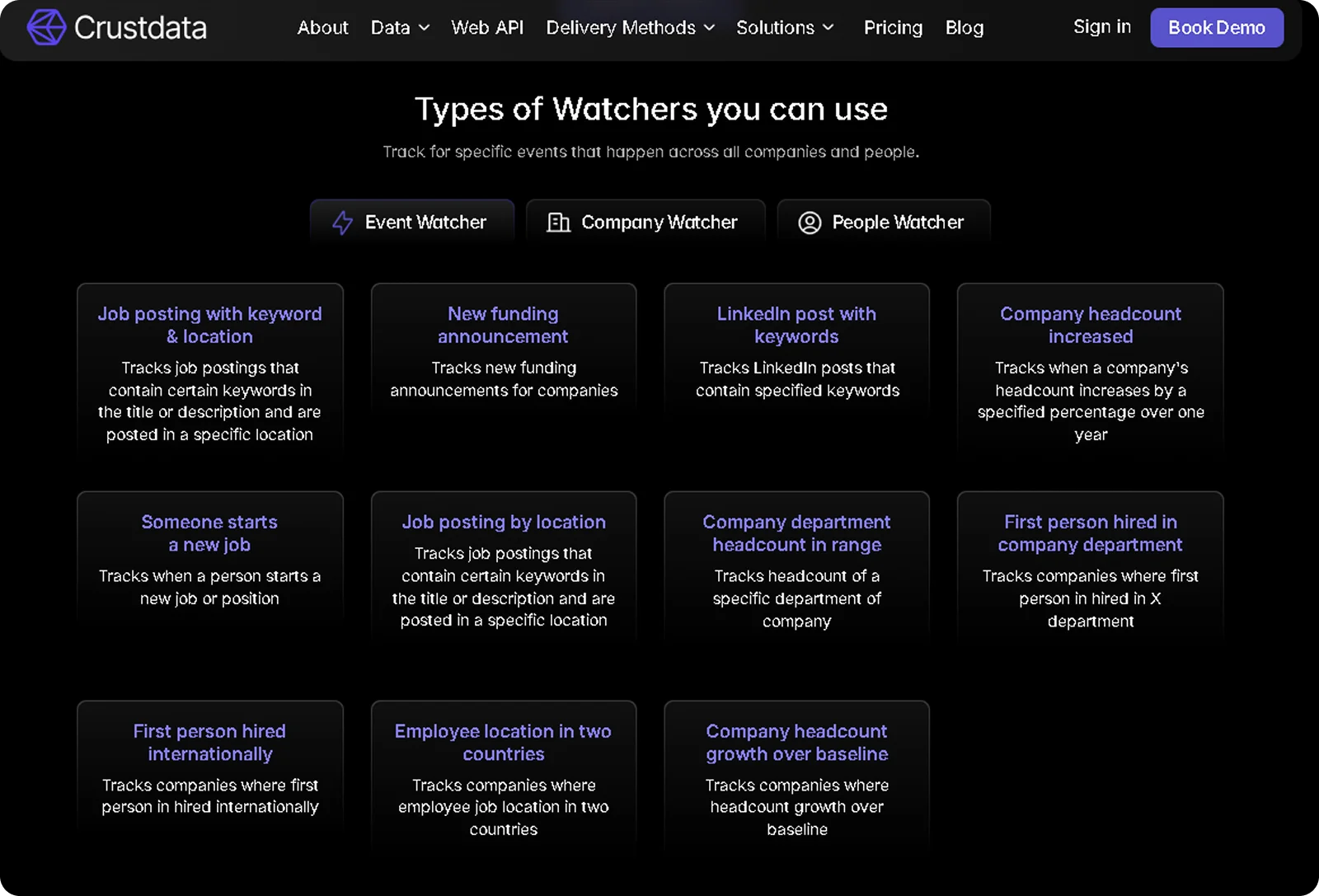Open the Company headcount increased card
1319x896 pixels.
1090,371
